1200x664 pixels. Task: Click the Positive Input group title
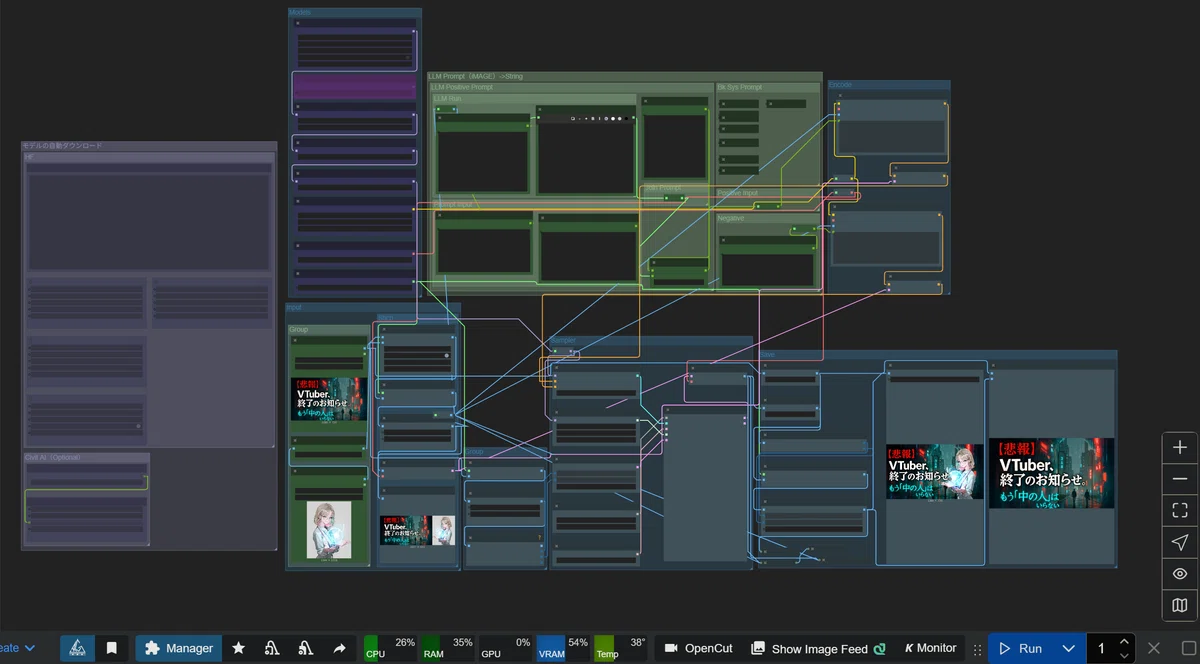(738, 193)
